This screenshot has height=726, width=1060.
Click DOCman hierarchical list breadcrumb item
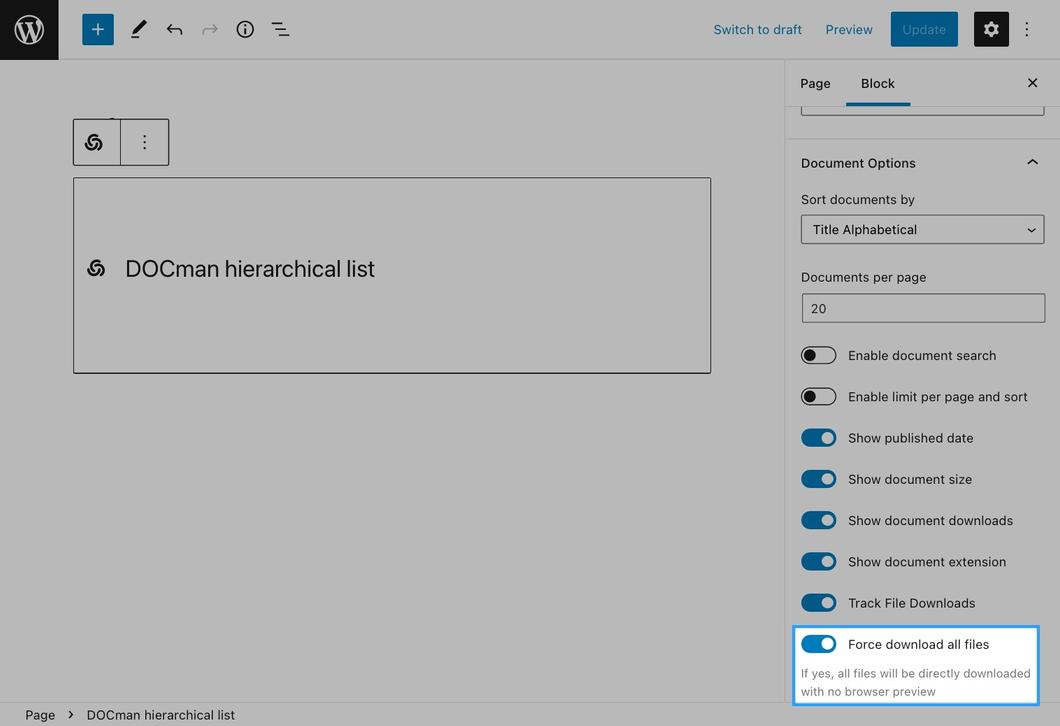160,715
